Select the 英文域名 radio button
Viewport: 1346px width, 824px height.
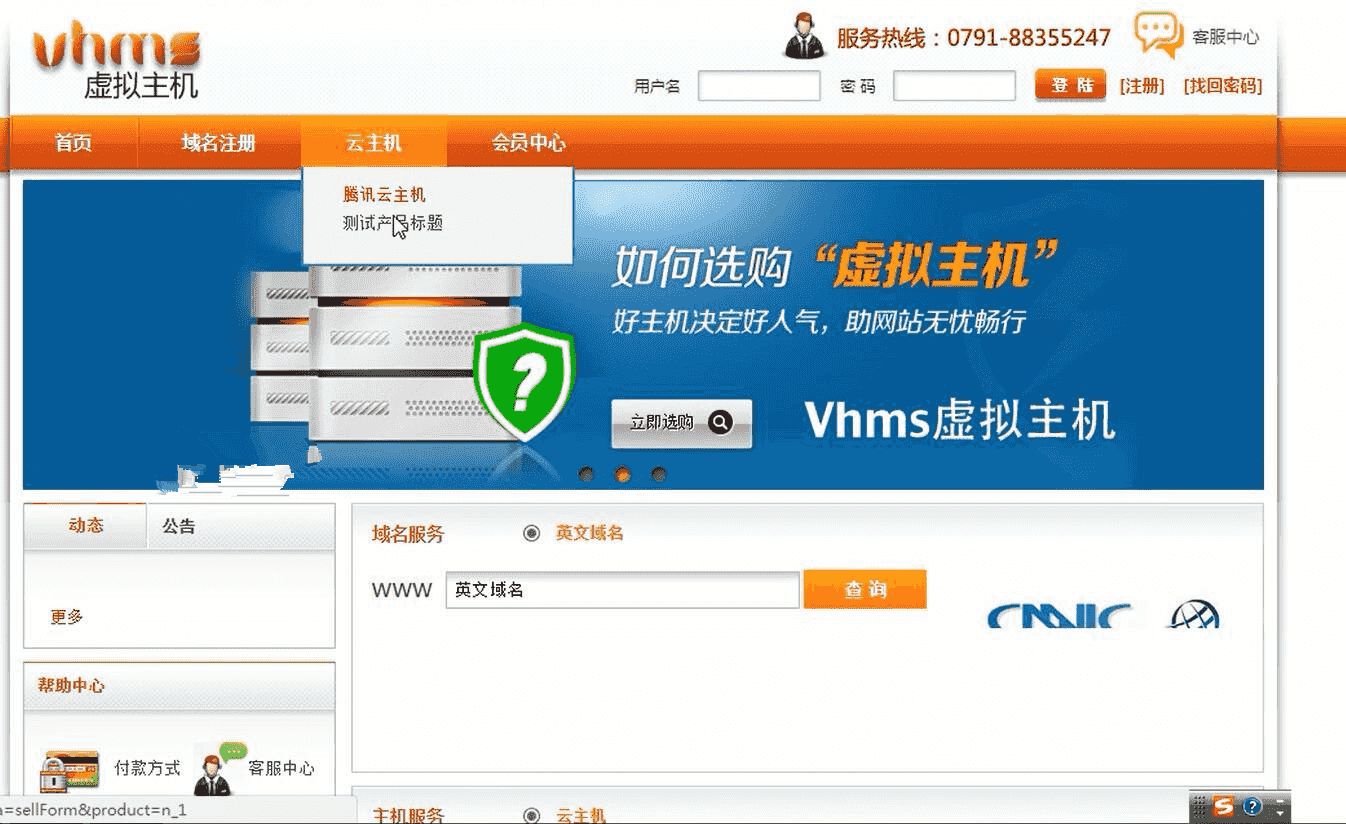click(531, 534)
